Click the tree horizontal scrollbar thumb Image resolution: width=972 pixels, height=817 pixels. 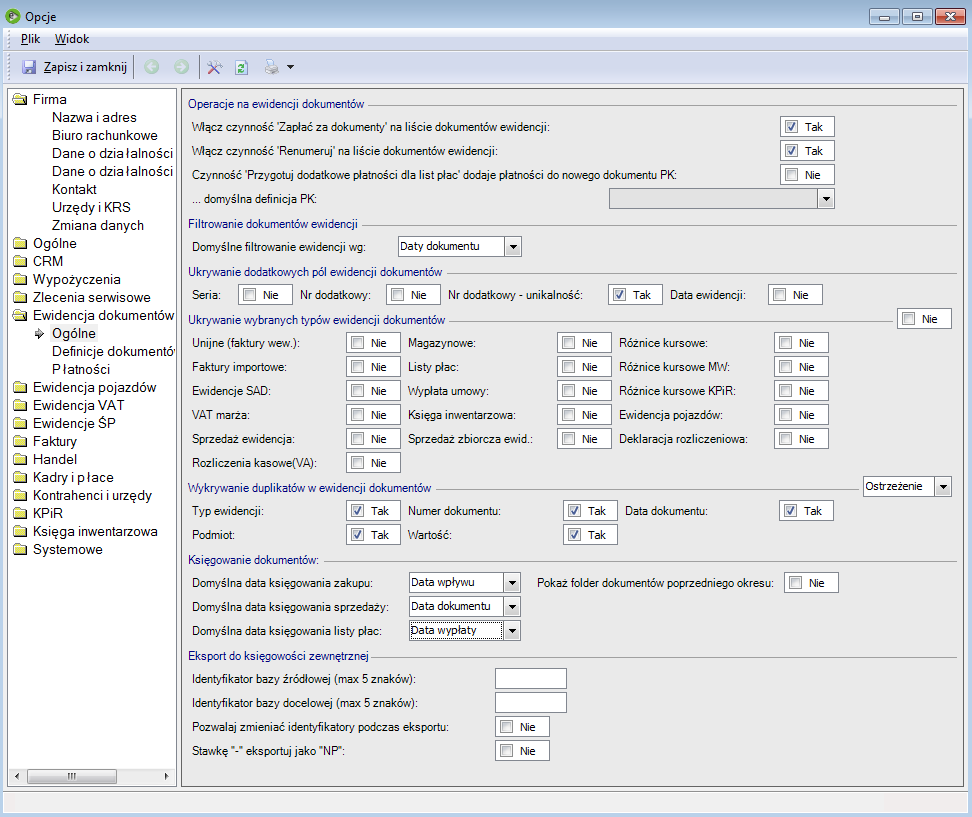pos(72,776)
